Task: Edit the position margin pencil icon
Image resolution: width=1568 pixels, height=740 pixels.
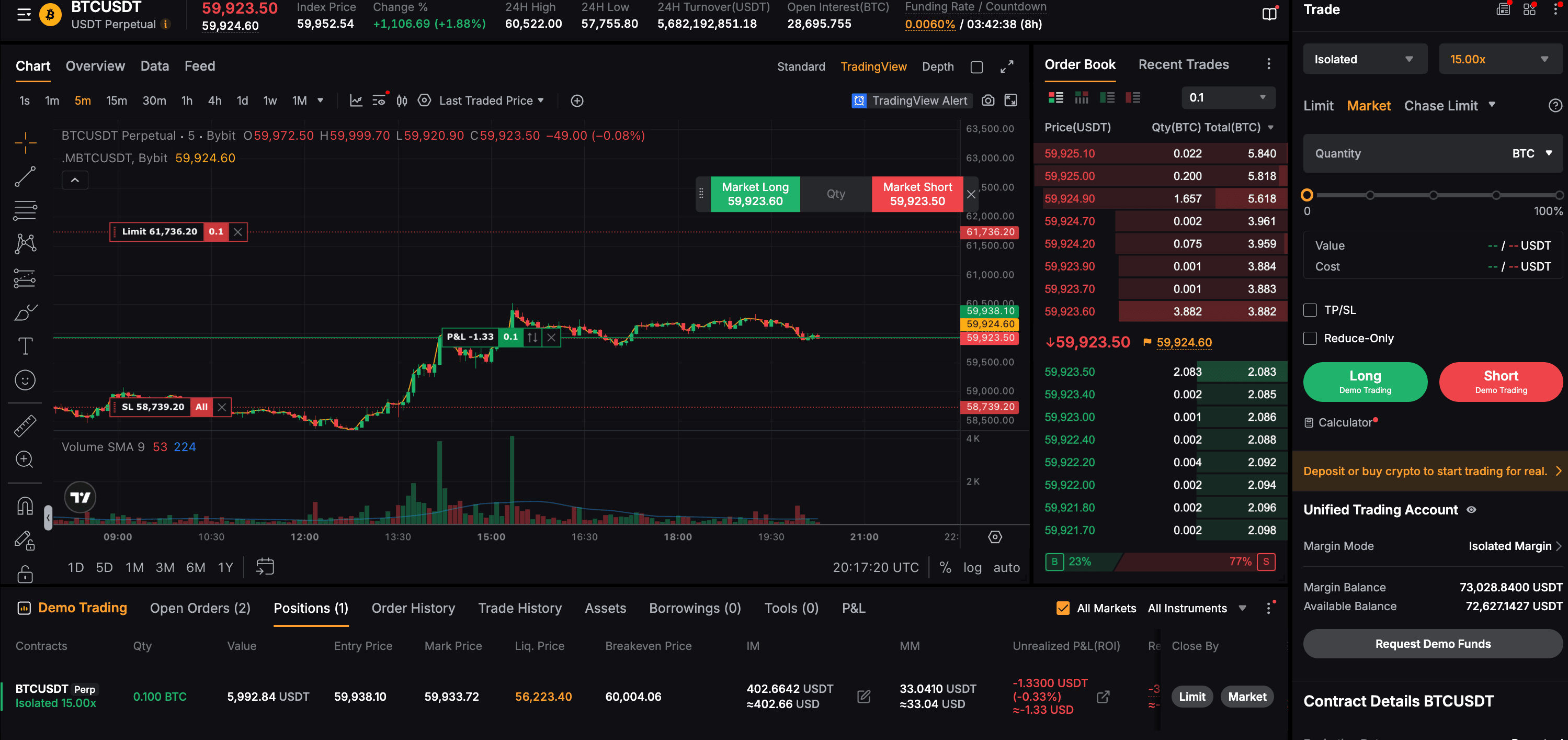Action: 863,696
